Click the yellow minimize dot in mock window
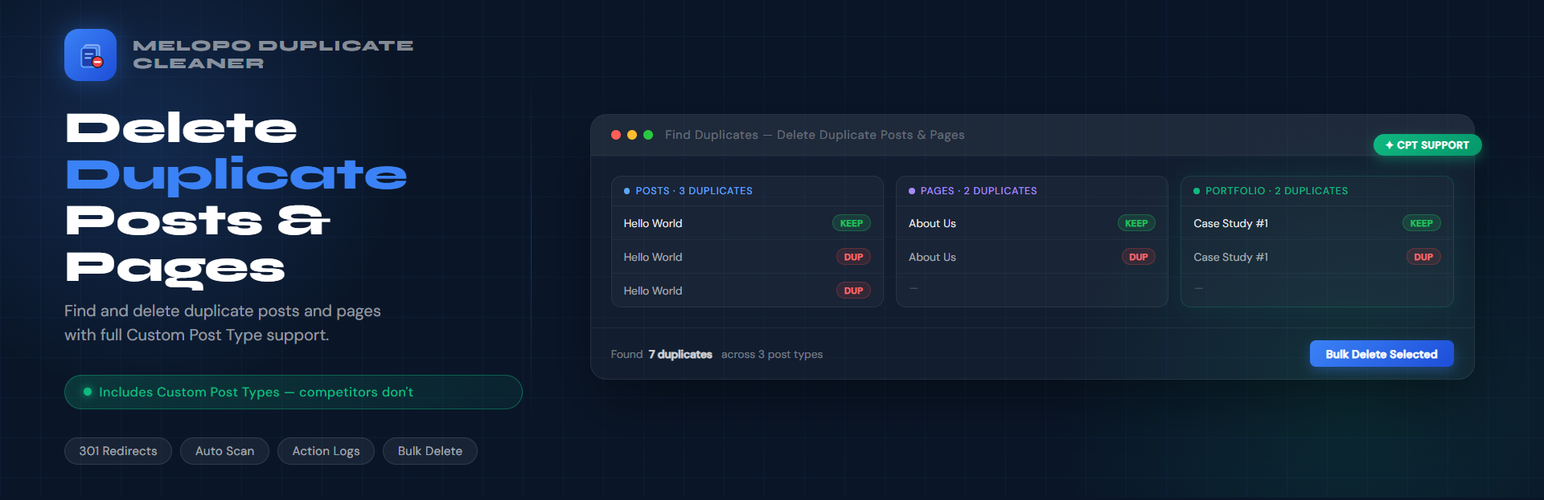The image size is (1544, 500). (632, 135)
